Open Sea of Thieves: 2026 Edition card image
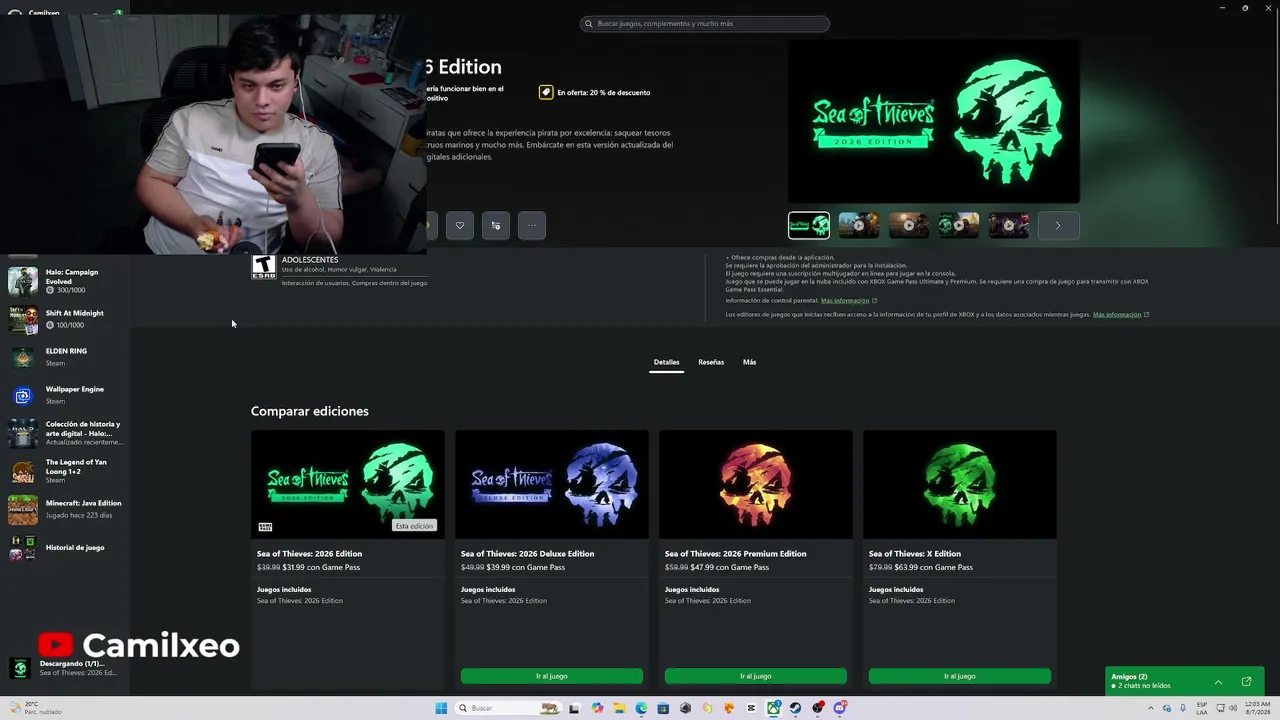1280x720 pixels. [x=348, y=485]
